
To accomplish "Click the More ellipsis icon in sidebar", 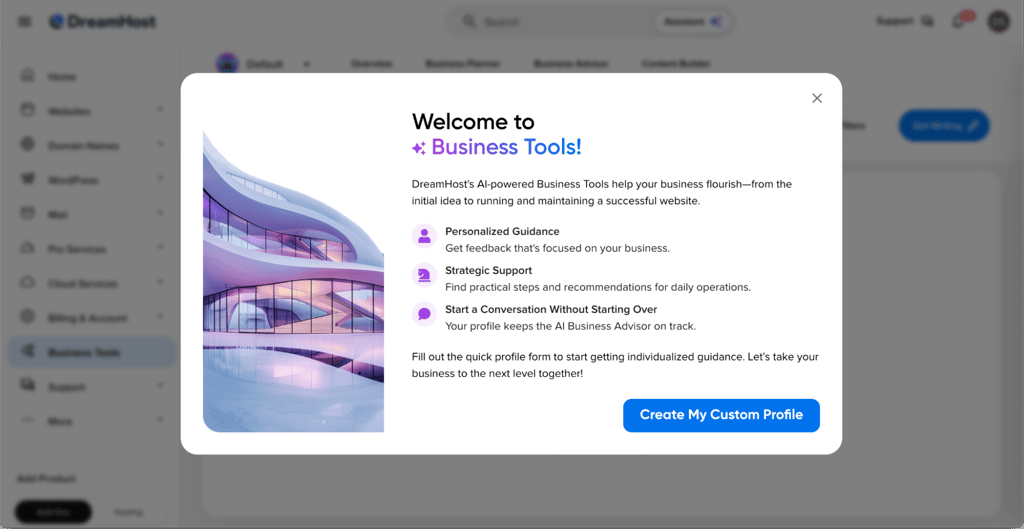I will coord(27,421).
